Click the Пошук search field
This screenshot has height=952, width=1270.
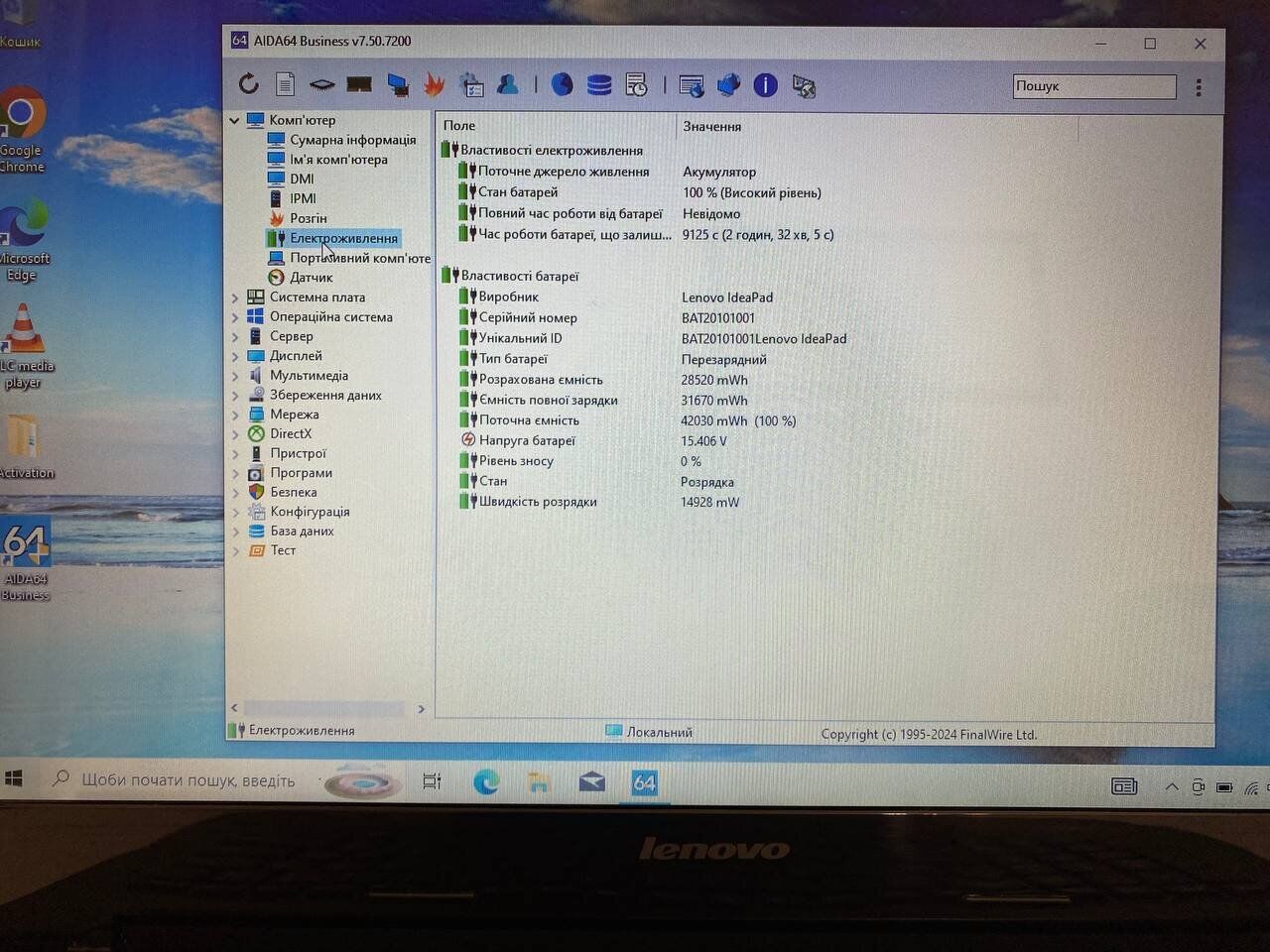pos(1093,86)
